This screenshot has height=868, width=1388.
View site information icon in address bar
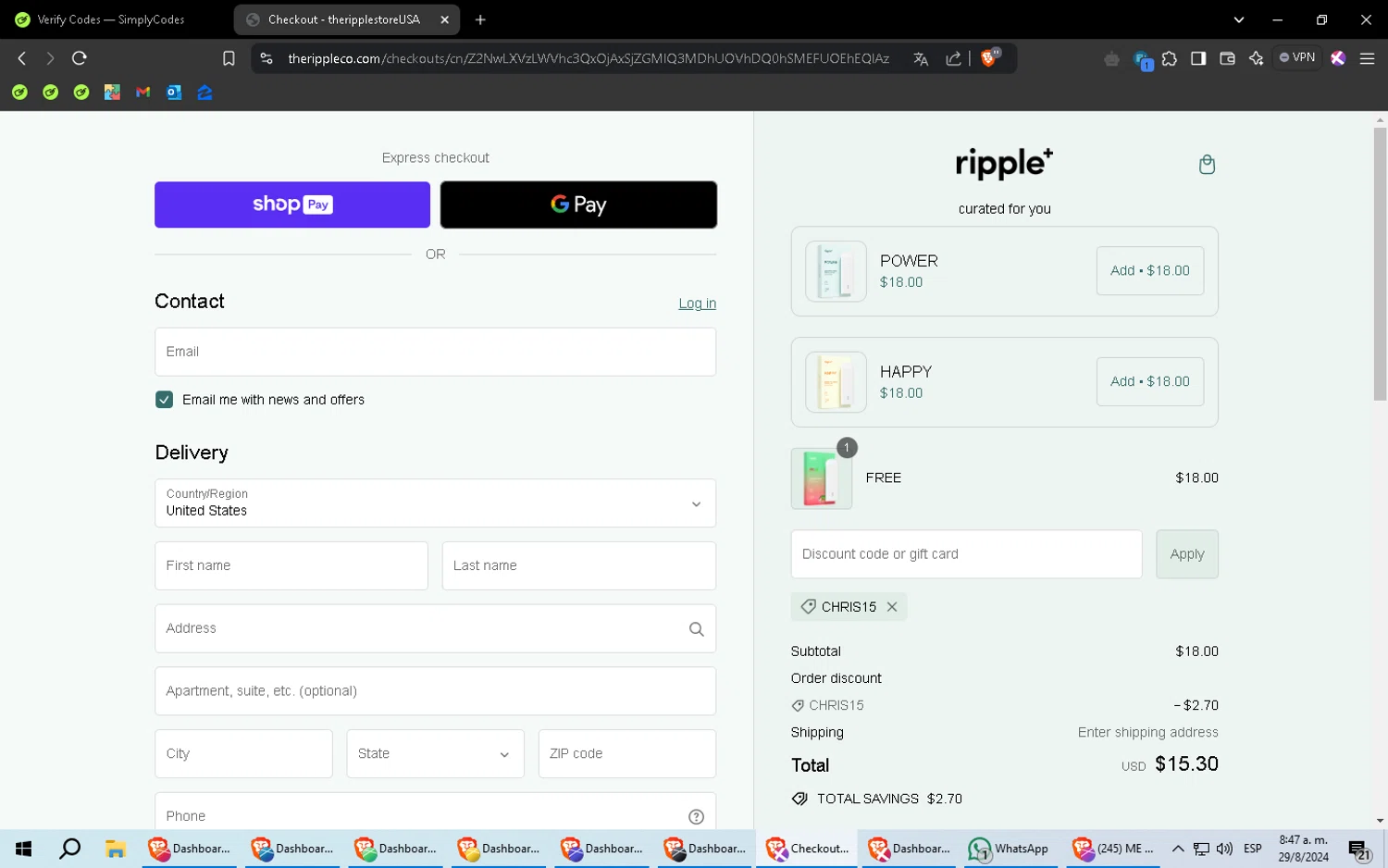point(266,58)
